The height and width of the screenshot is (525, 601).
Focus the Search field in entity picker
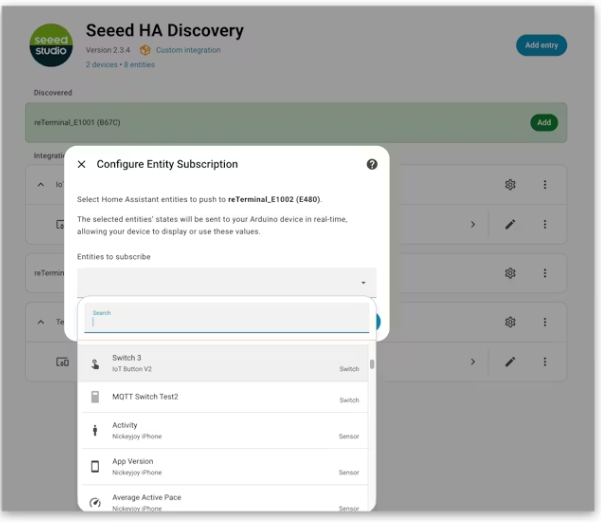227,322
